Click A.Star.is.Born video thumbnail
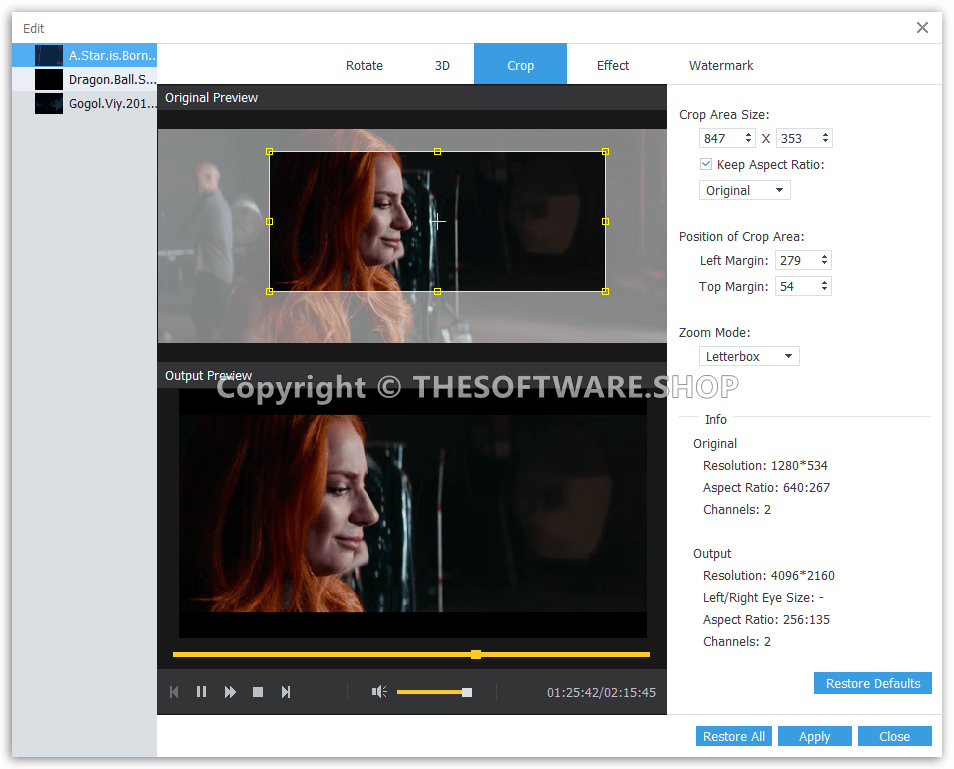Image resolution: width=954 pixels, height=769 pixels. click(49, 55)
